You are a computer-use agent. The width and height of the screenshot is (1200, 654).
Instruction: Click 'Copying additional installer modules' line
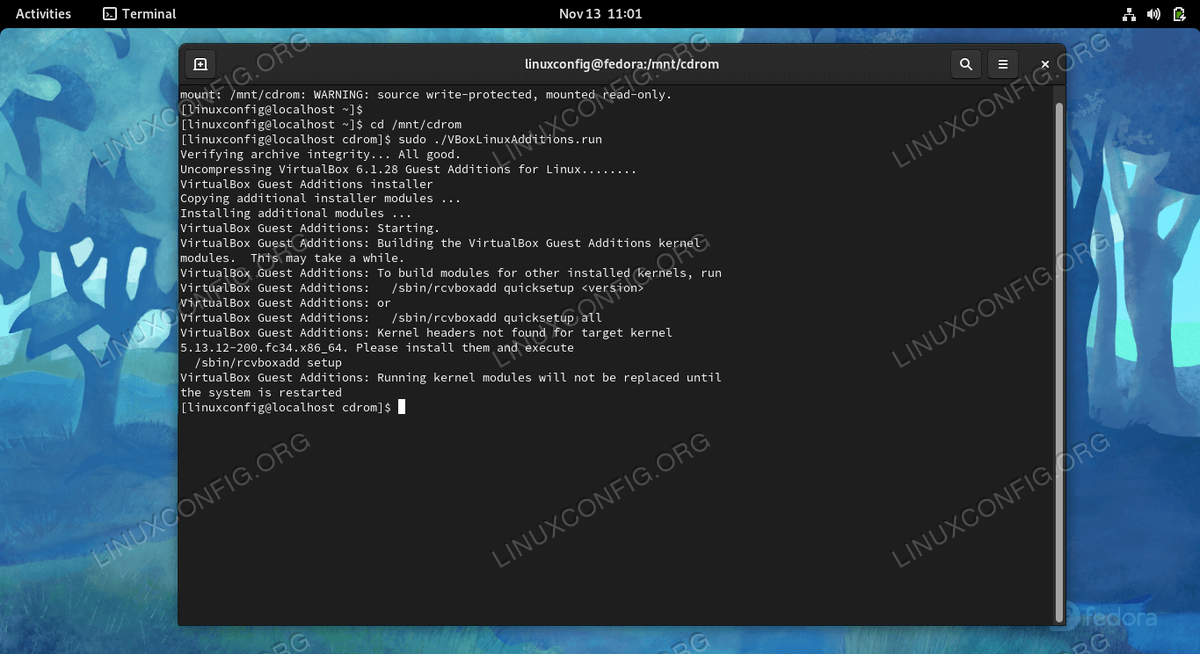(x=320, y=199)
